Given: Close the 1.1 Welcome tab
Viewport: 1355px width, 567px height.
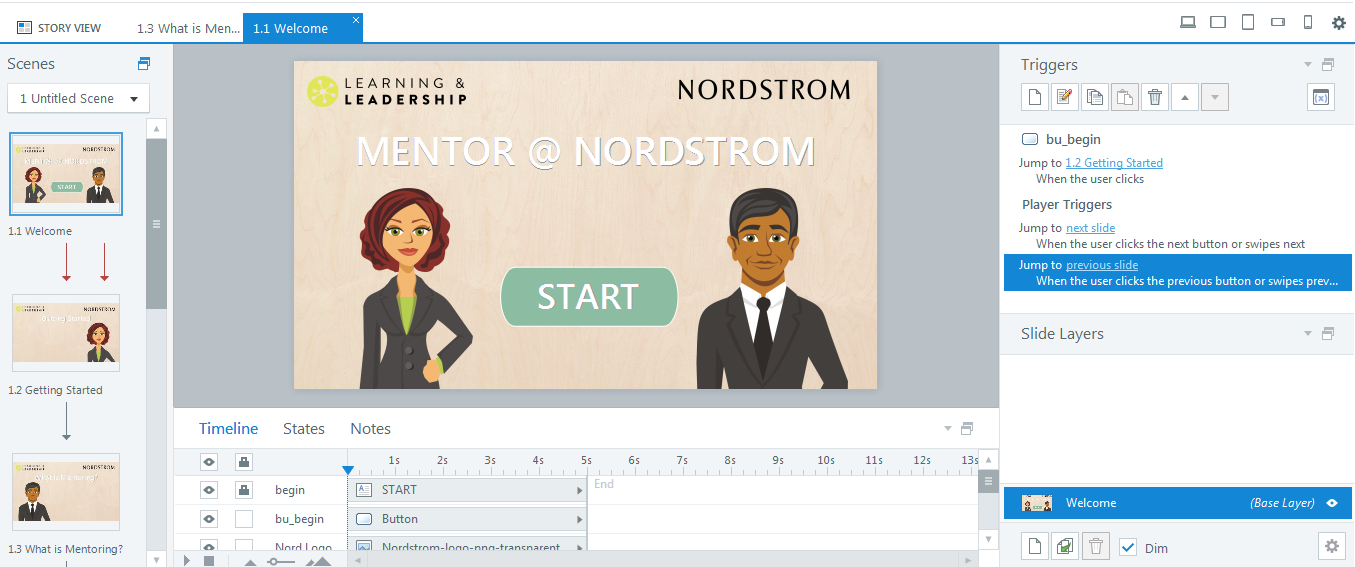Looking at the screenshot, I should (x=356, y=19).
